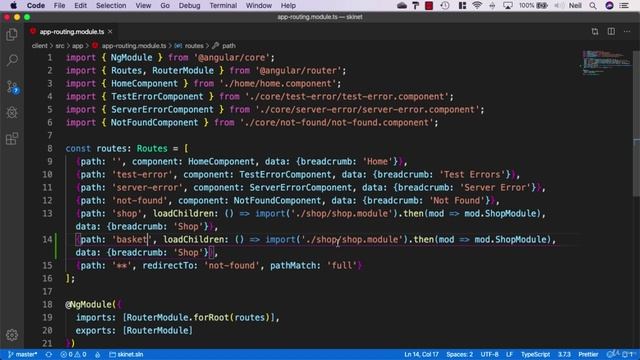The height and width of the screenshot is (360, 640).
Task: Click line number 14 in the gutter
Action: pos(47,240)
